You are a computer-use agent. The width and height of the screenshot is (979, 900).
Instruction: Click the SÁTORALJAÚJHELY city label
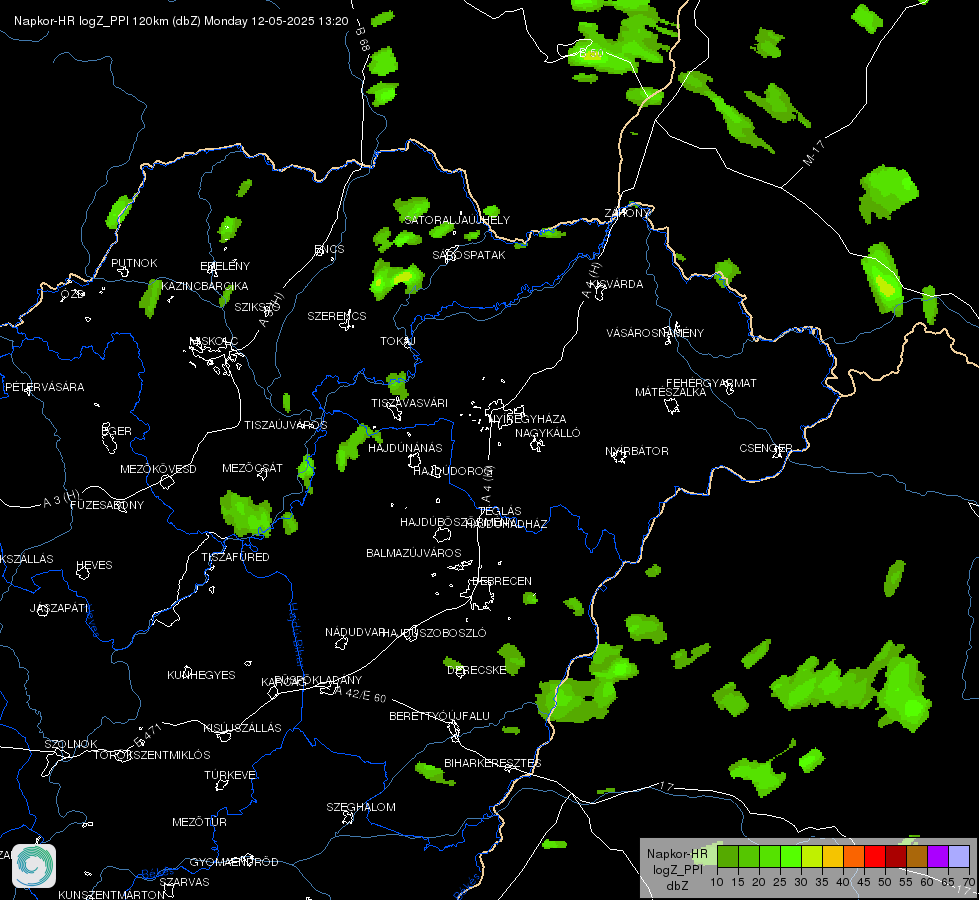(457, 220)
